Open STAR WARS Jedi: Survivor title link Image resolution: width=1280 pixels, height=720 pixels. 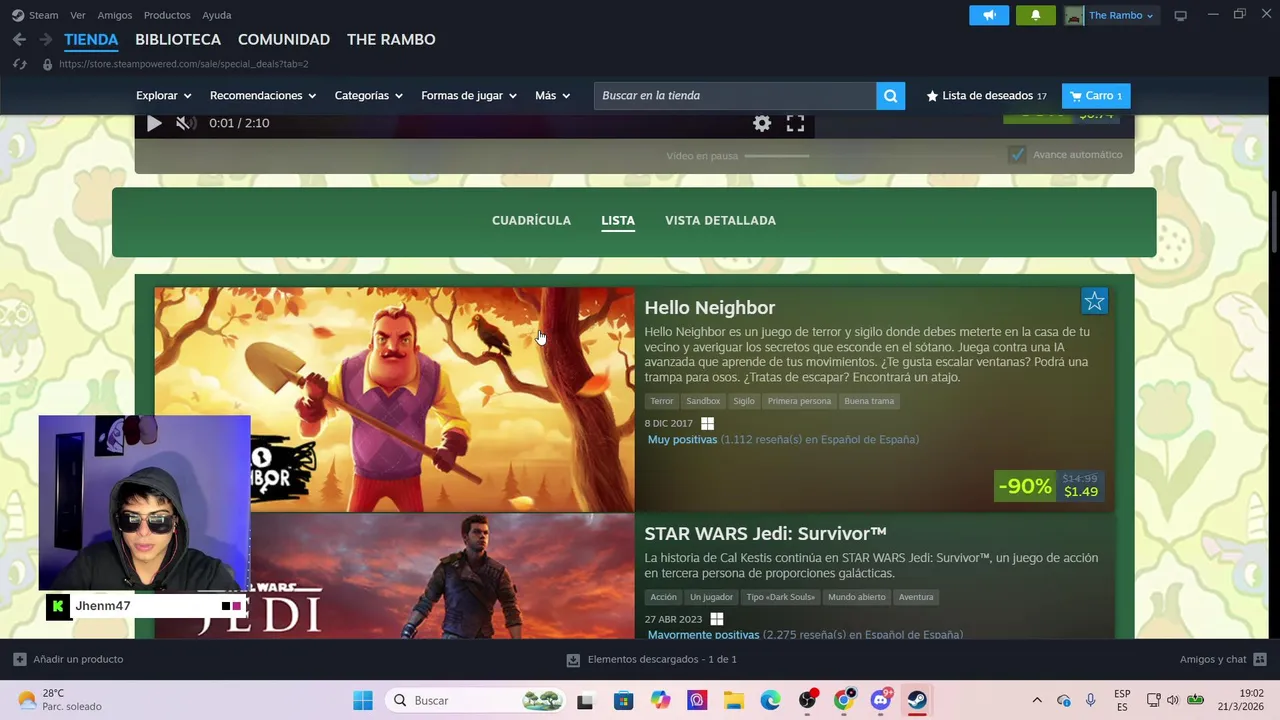tap(765, 533)
